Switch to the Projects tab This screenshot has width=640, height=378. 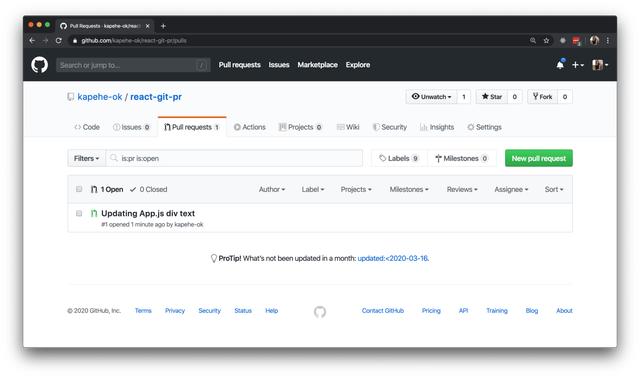[x=300, y=127]
